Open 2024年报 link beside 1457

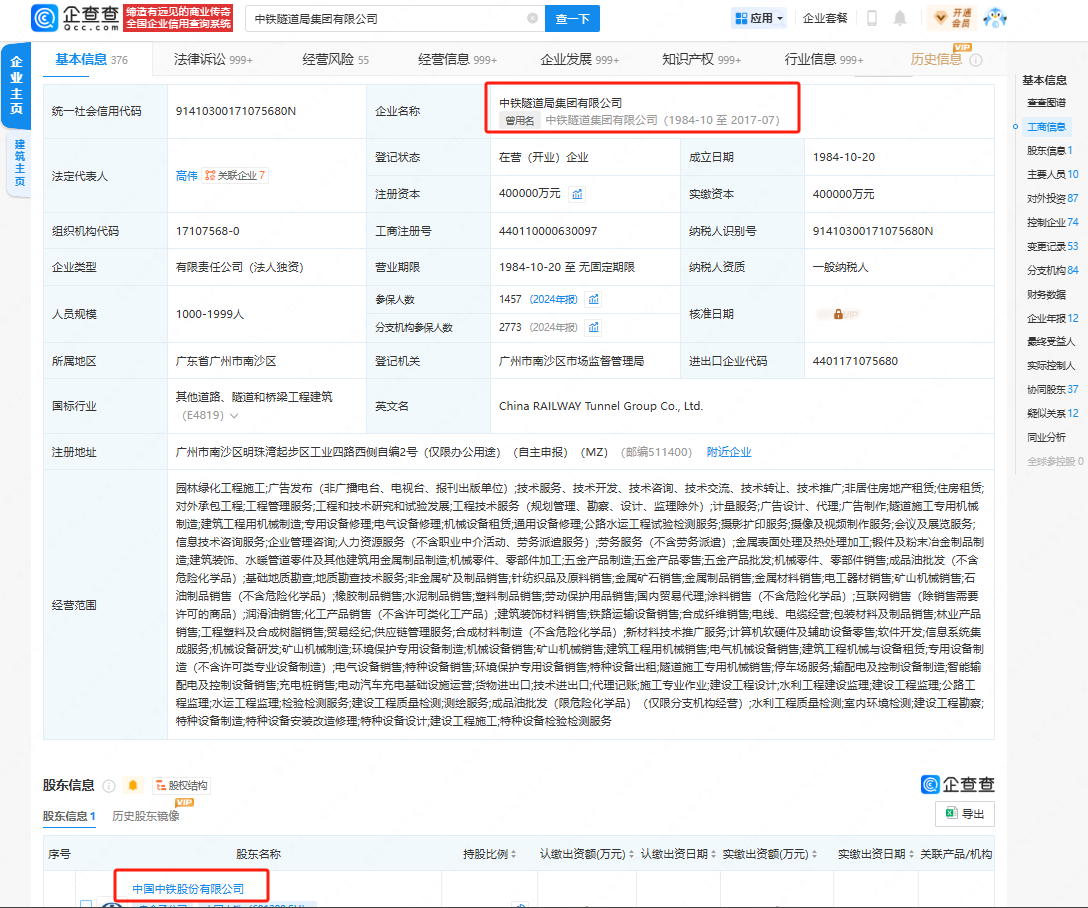tap(554, 300)
